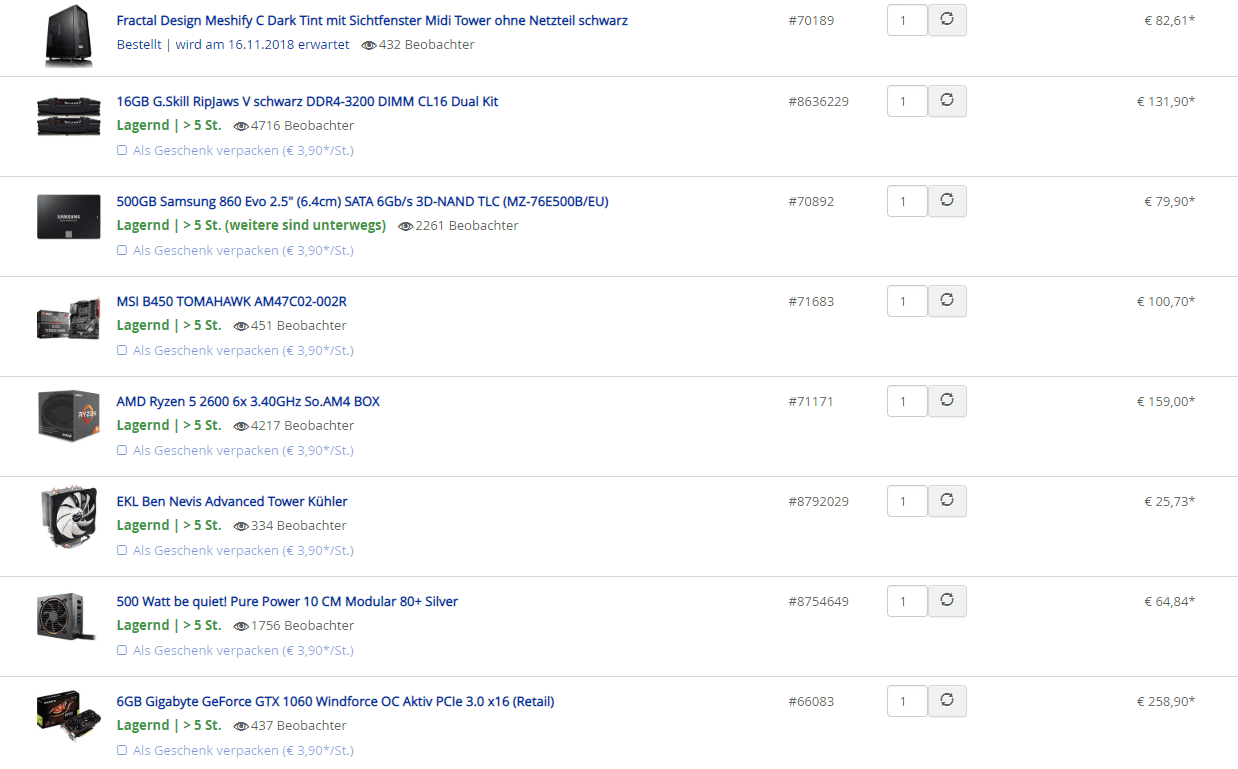The width and height of the screenshot is (1238, 769).
Task: Tick gift wrapping for AMD Ryzen 5 2600
Action: point(122,451)
